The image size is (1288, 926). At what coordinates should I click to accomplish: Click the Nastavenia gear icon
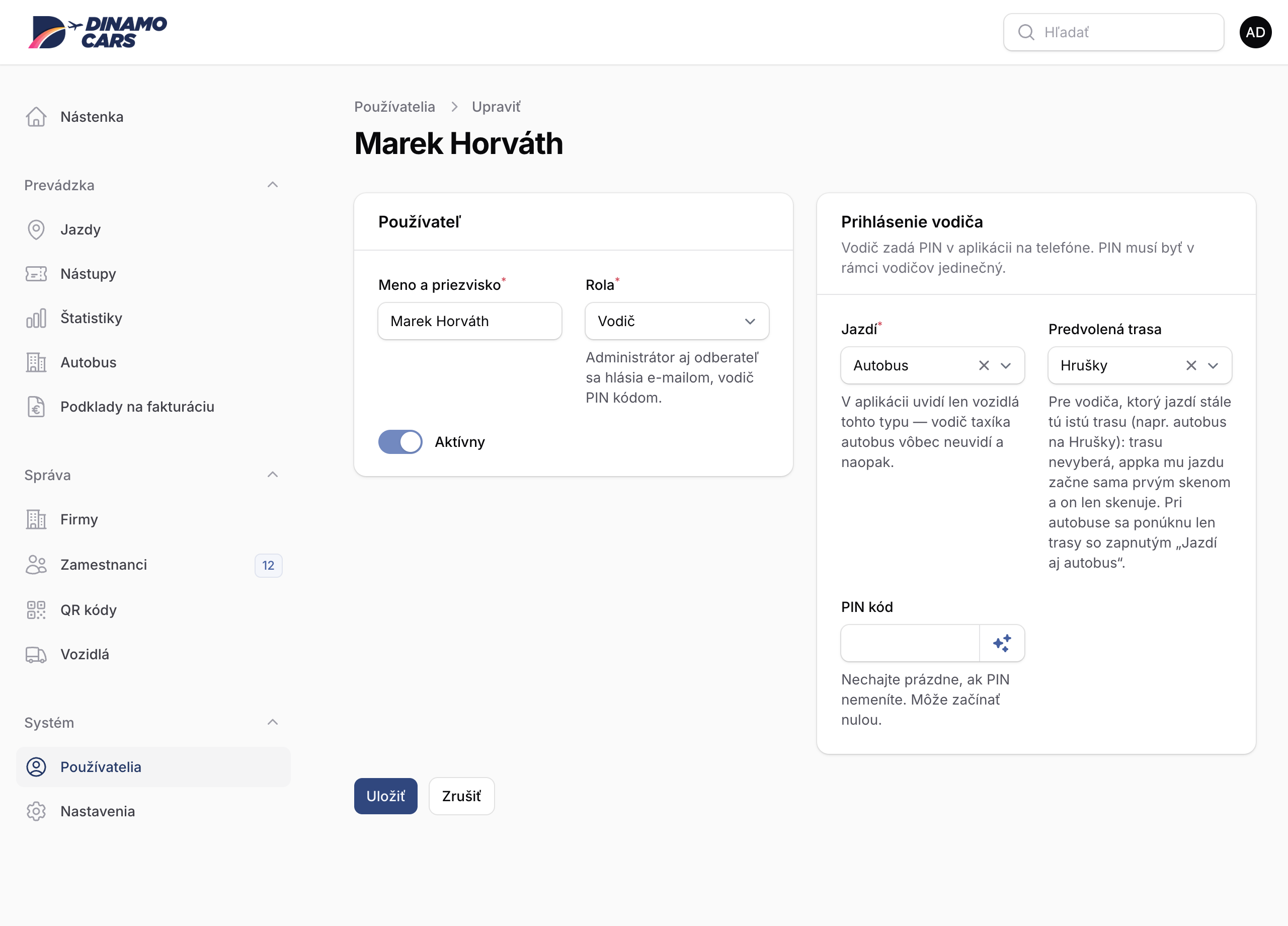pyautogui.click(x=36, y=811)
